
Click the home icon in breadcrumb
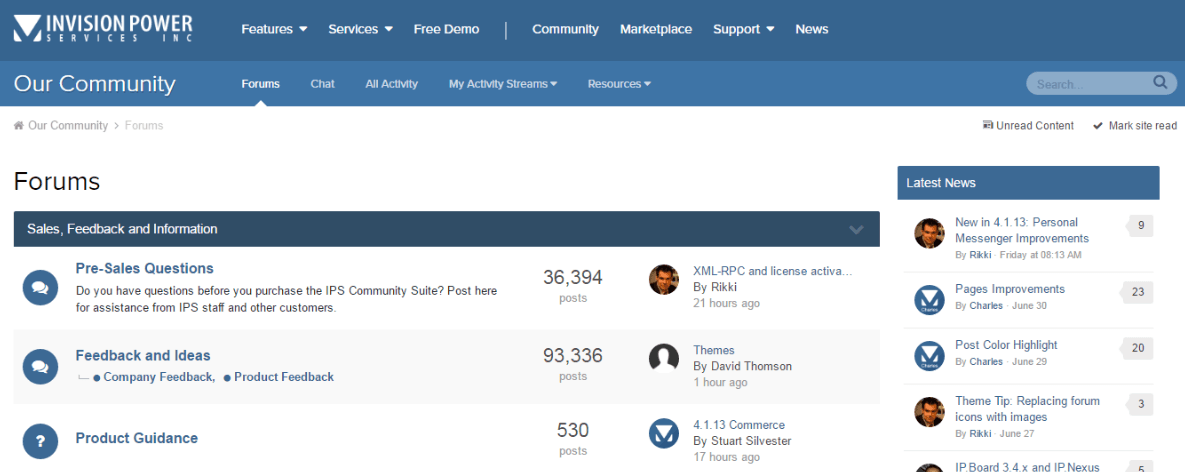coord(19,125)
